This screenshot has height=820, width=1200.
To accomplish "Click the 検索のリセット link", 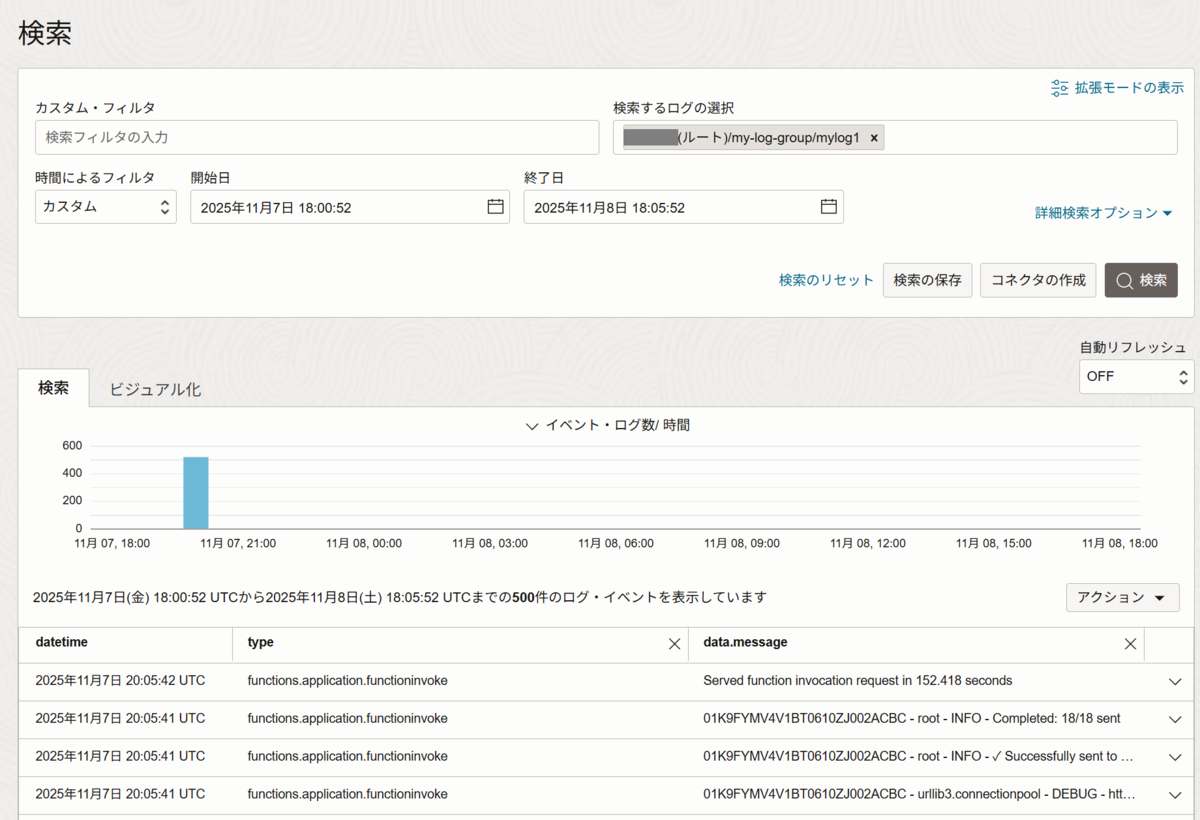I will click(x=825, y=280).
